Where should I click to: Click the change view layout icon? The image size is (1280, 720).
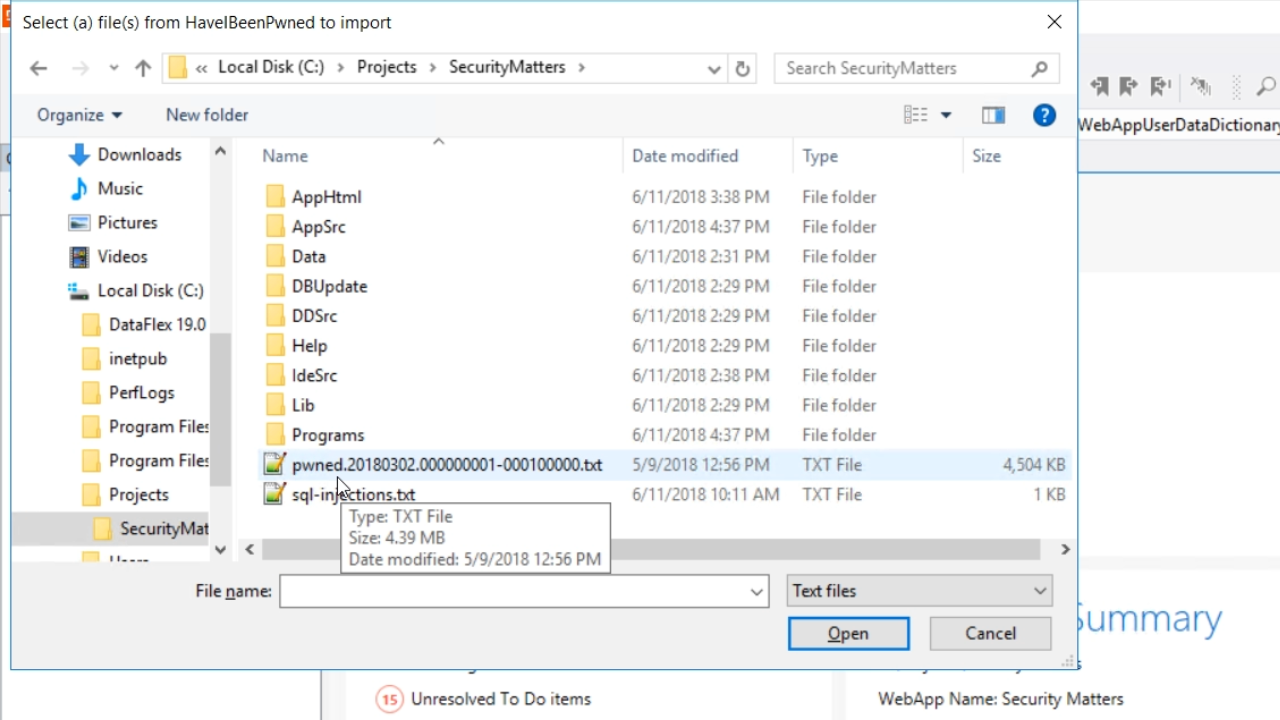[x=915, y=115]
